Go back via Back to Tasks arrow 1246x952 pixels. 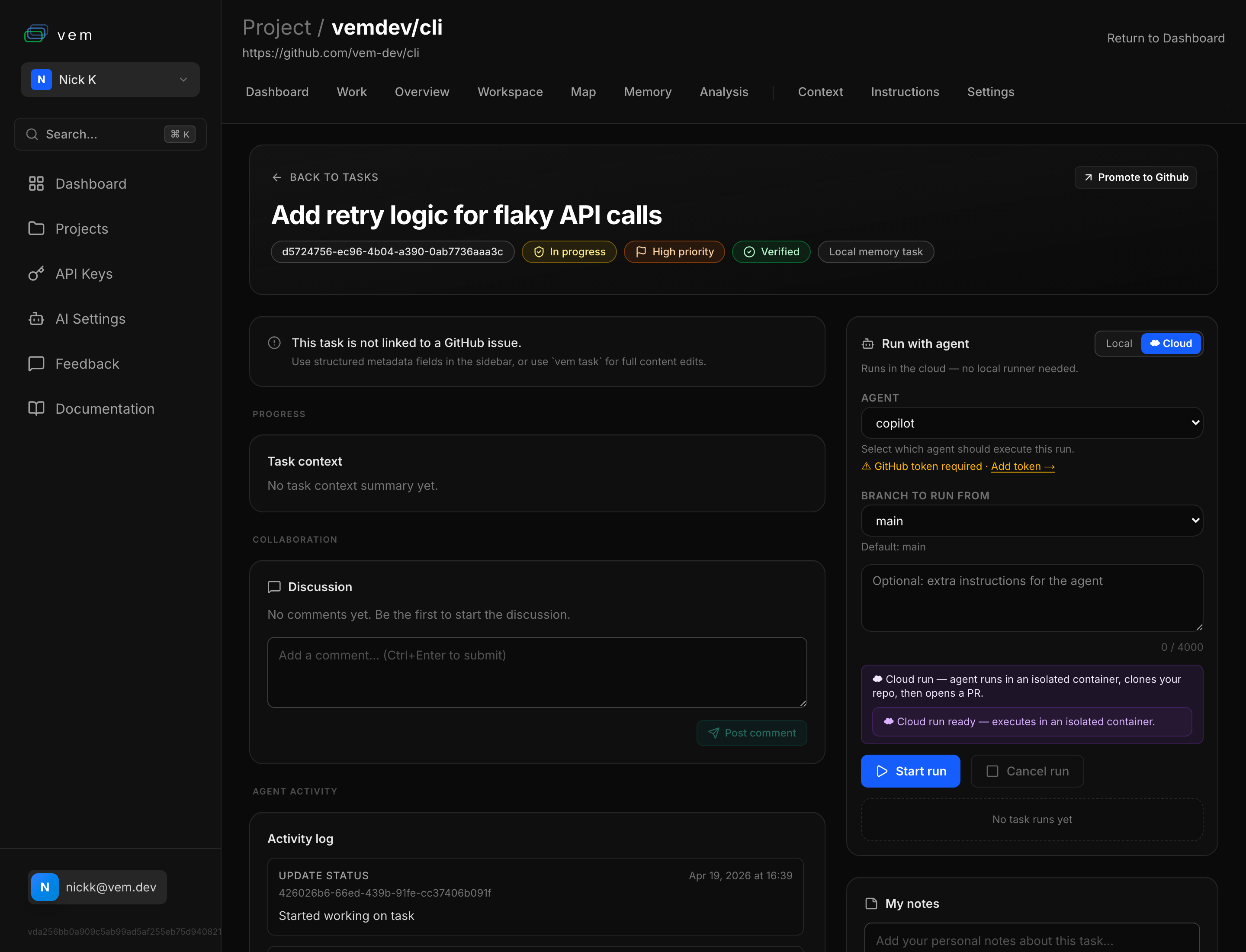[x=276, y=177]
